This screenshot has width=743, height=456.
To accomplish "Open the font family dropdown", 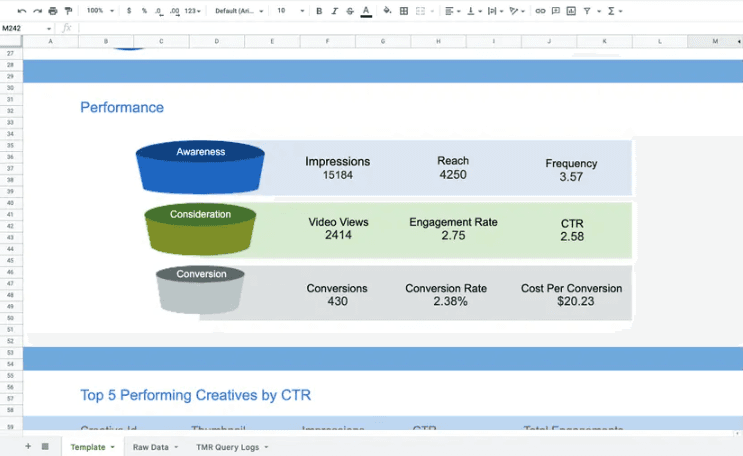I will click(239, 11).
